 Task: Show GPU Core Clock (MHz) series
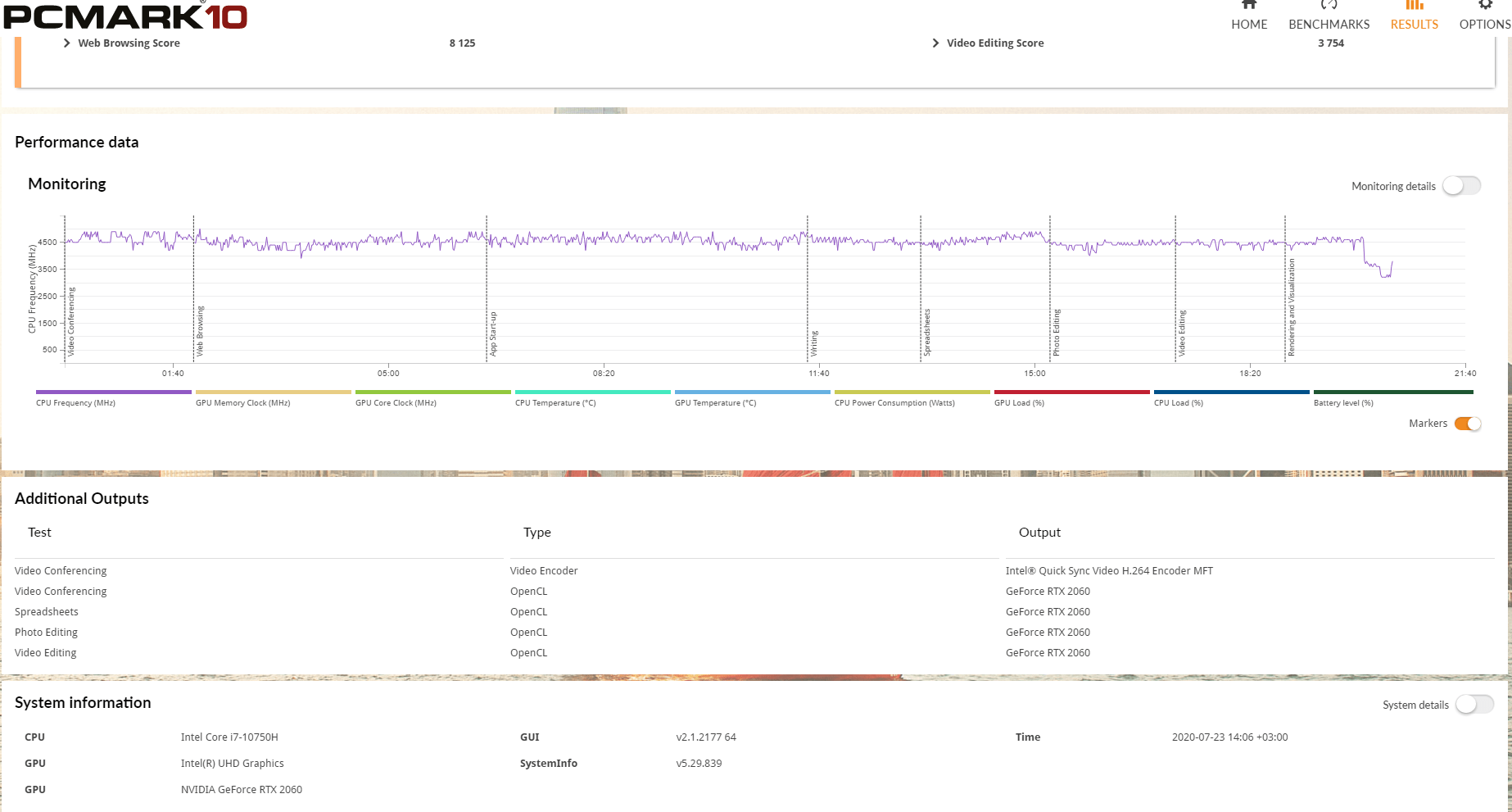tap(432, 392)
